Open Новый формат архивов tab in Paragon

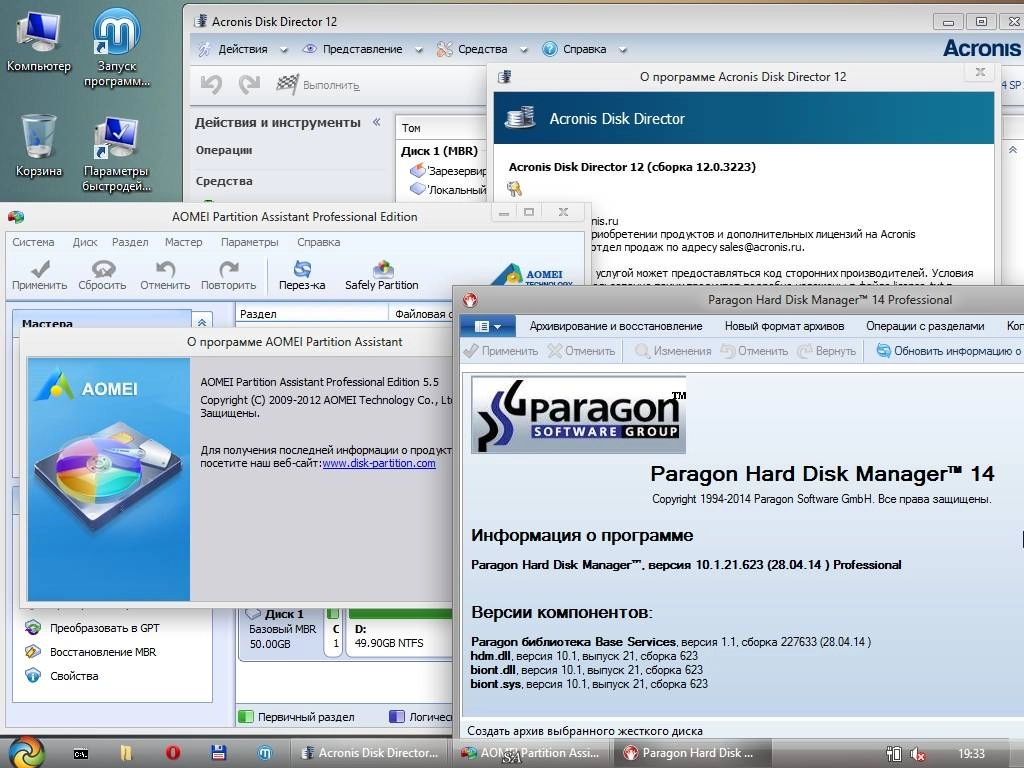(x=784, y=326)
